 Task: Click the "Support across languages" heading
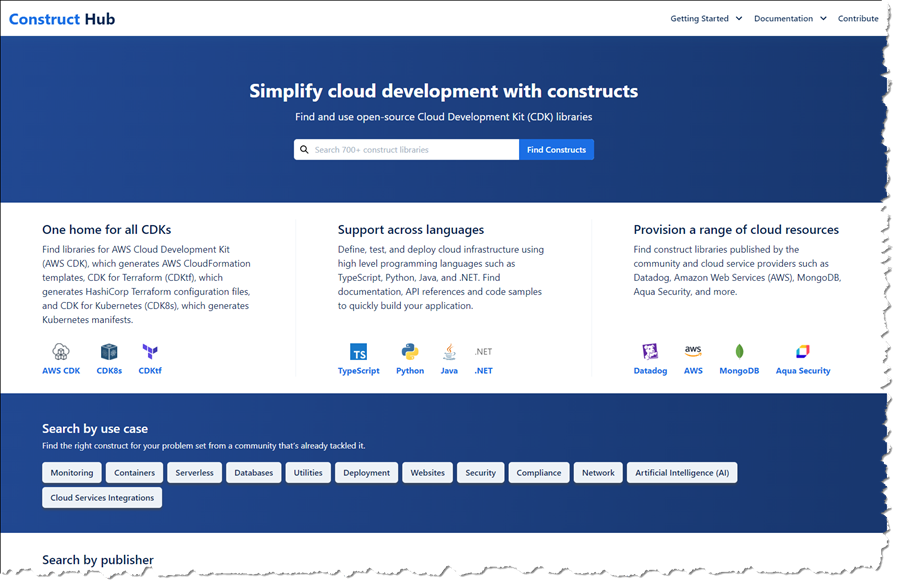411,230
